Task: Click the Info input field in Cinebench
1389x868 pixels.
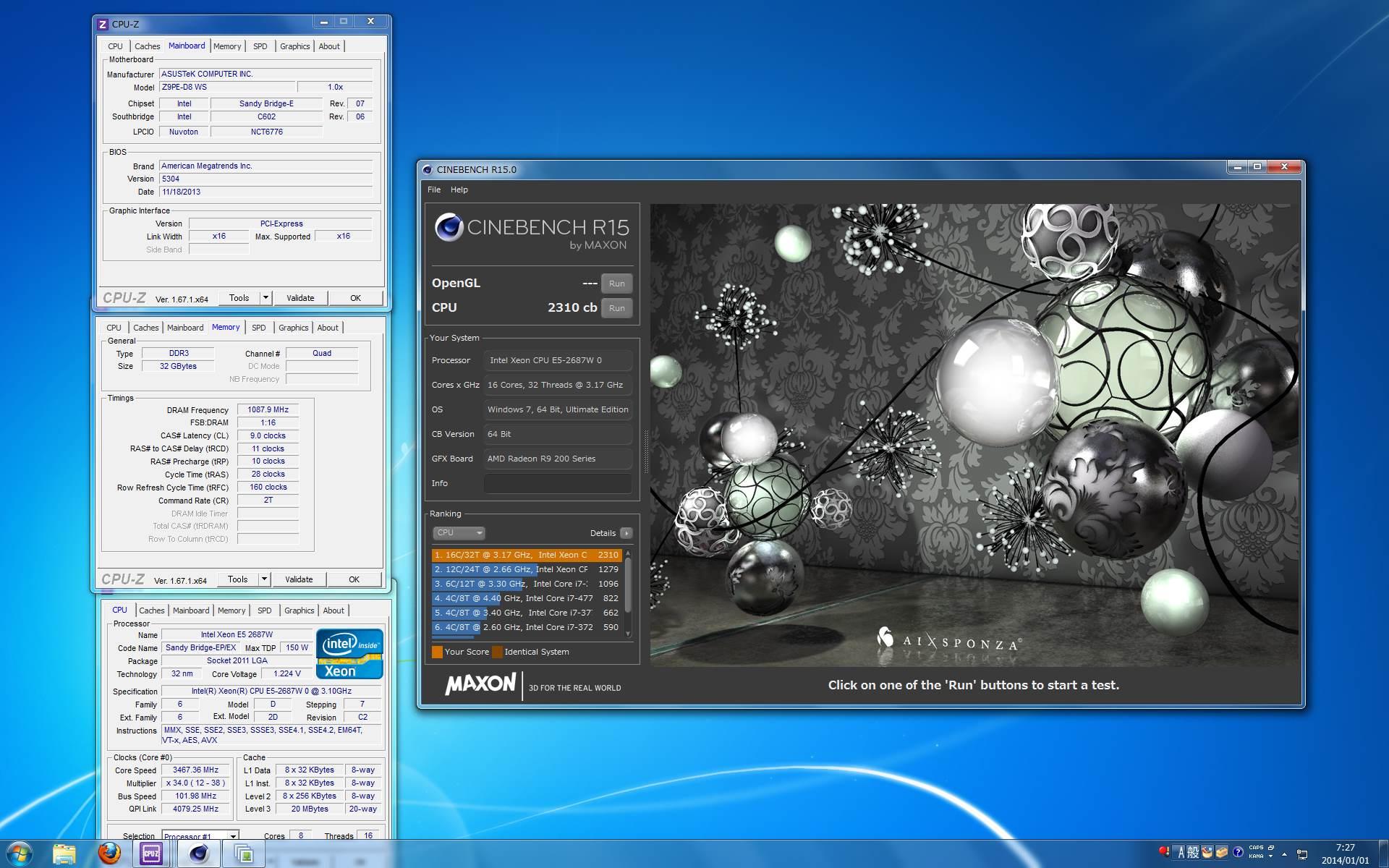Action: (558, 483)
